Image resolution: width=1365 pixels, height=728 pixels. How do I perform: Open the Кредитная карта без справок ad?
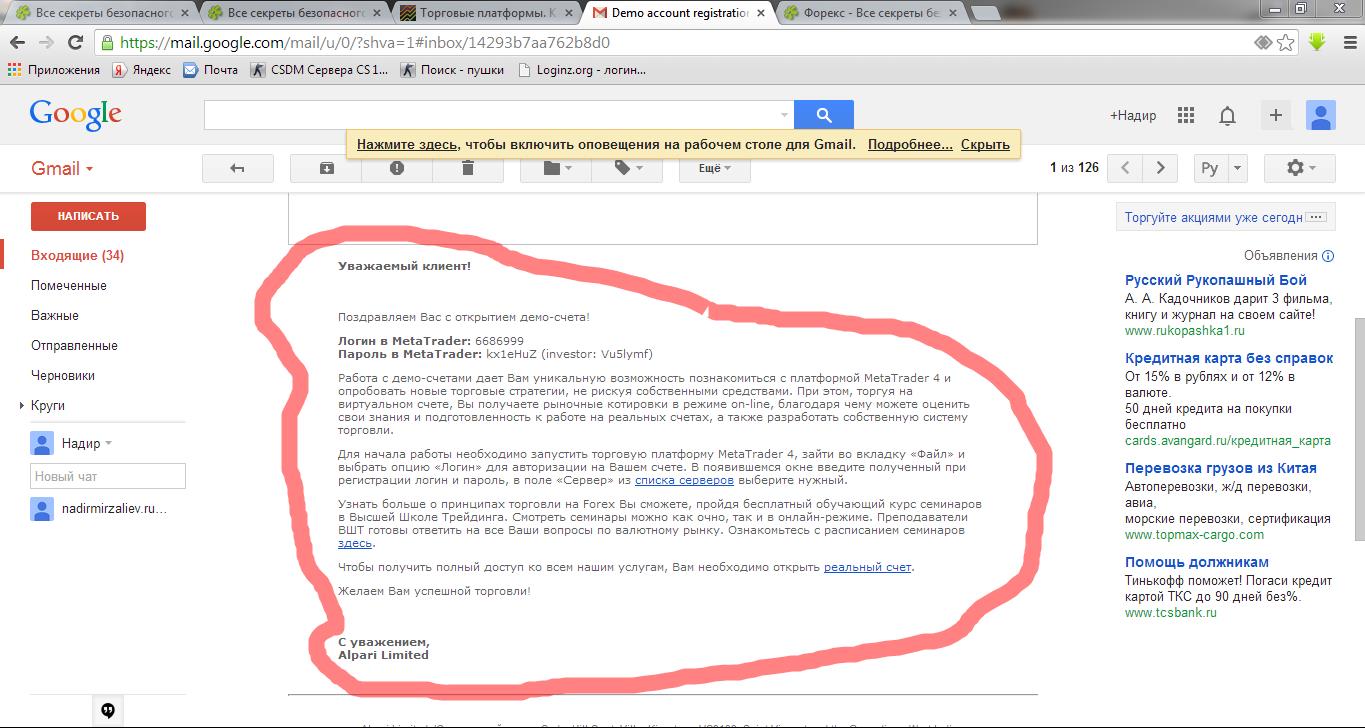[1229, 358]
